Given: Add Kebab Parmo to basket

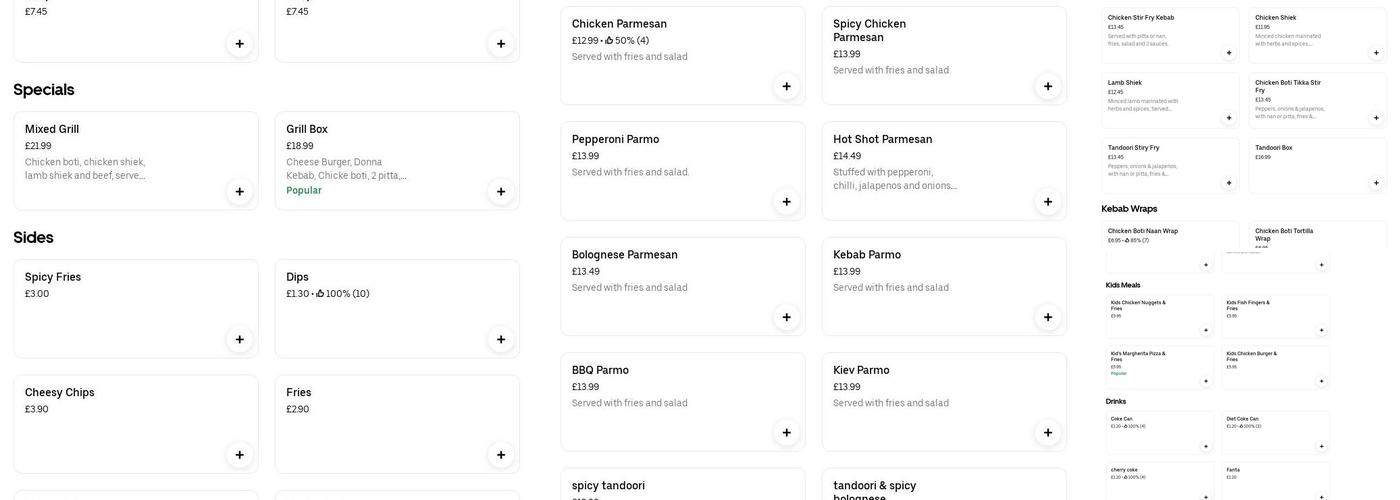Looking at the screenshot, I should tap(1048, 318).
